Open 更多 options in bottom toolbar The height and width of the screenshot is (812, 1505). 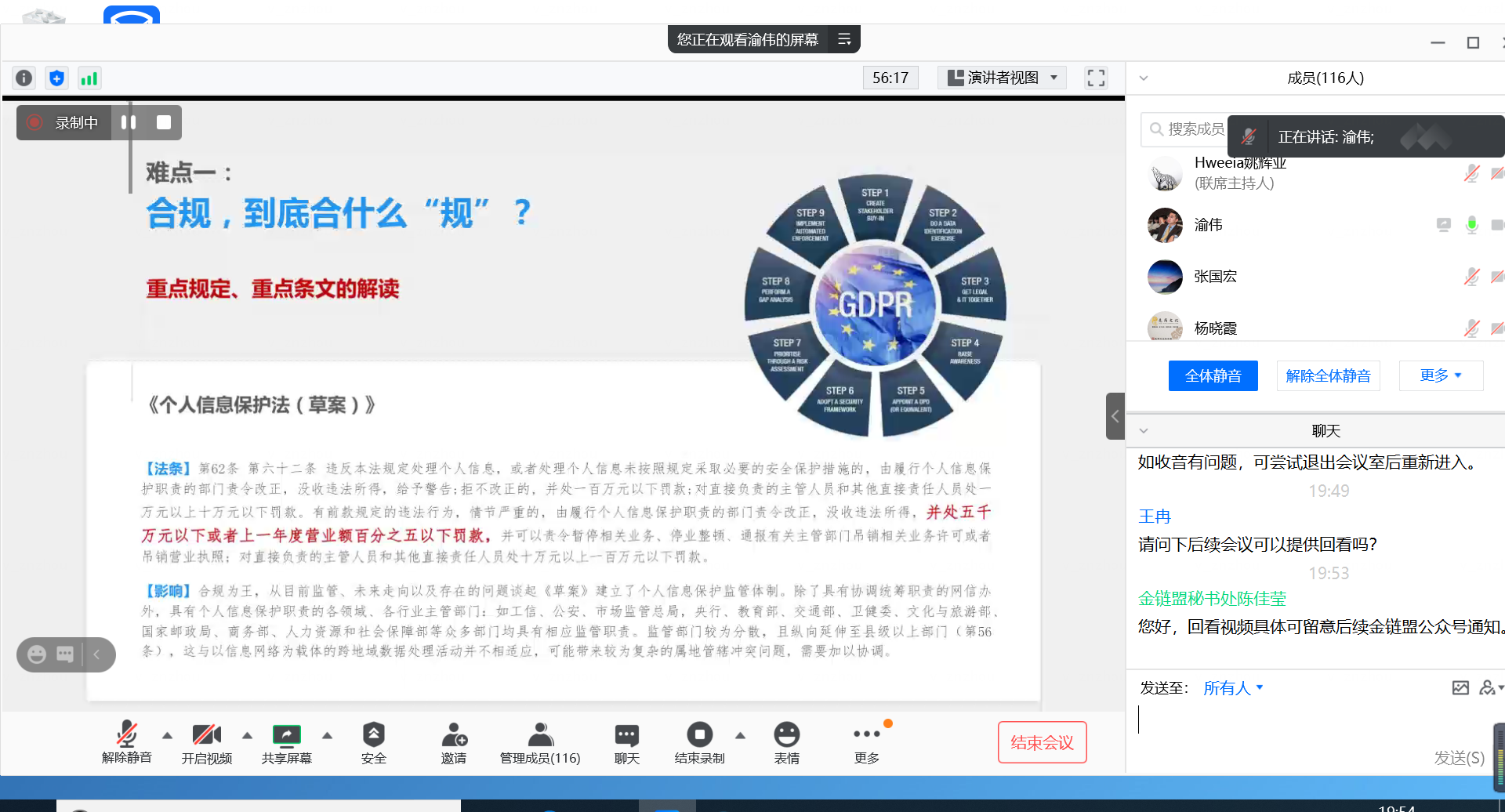[x=867, y=743]
